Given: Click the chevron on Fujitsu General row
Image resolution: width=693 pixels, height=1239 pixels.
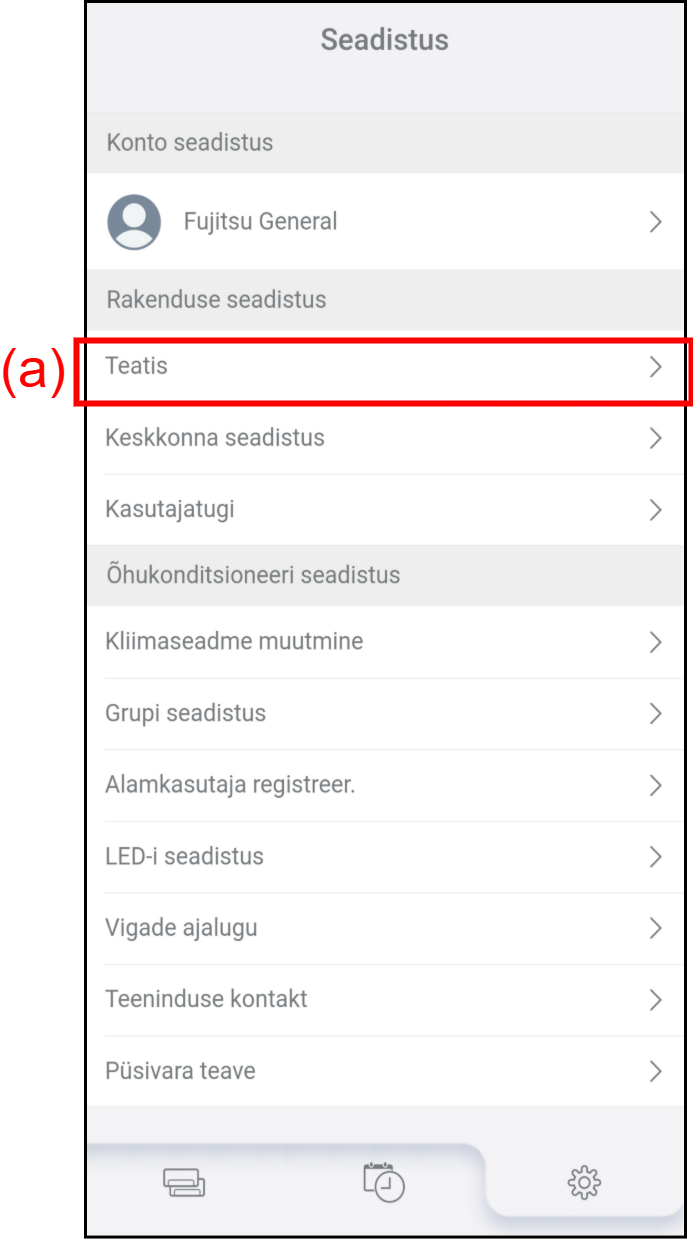Looking at the screenshot, I should click(656, 222).
